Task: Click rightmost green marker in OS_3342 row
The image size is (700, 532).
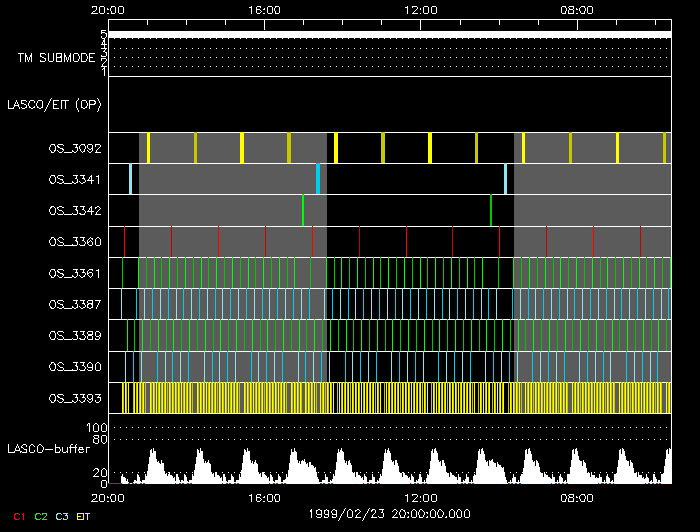Action: (x=491, y=210)
